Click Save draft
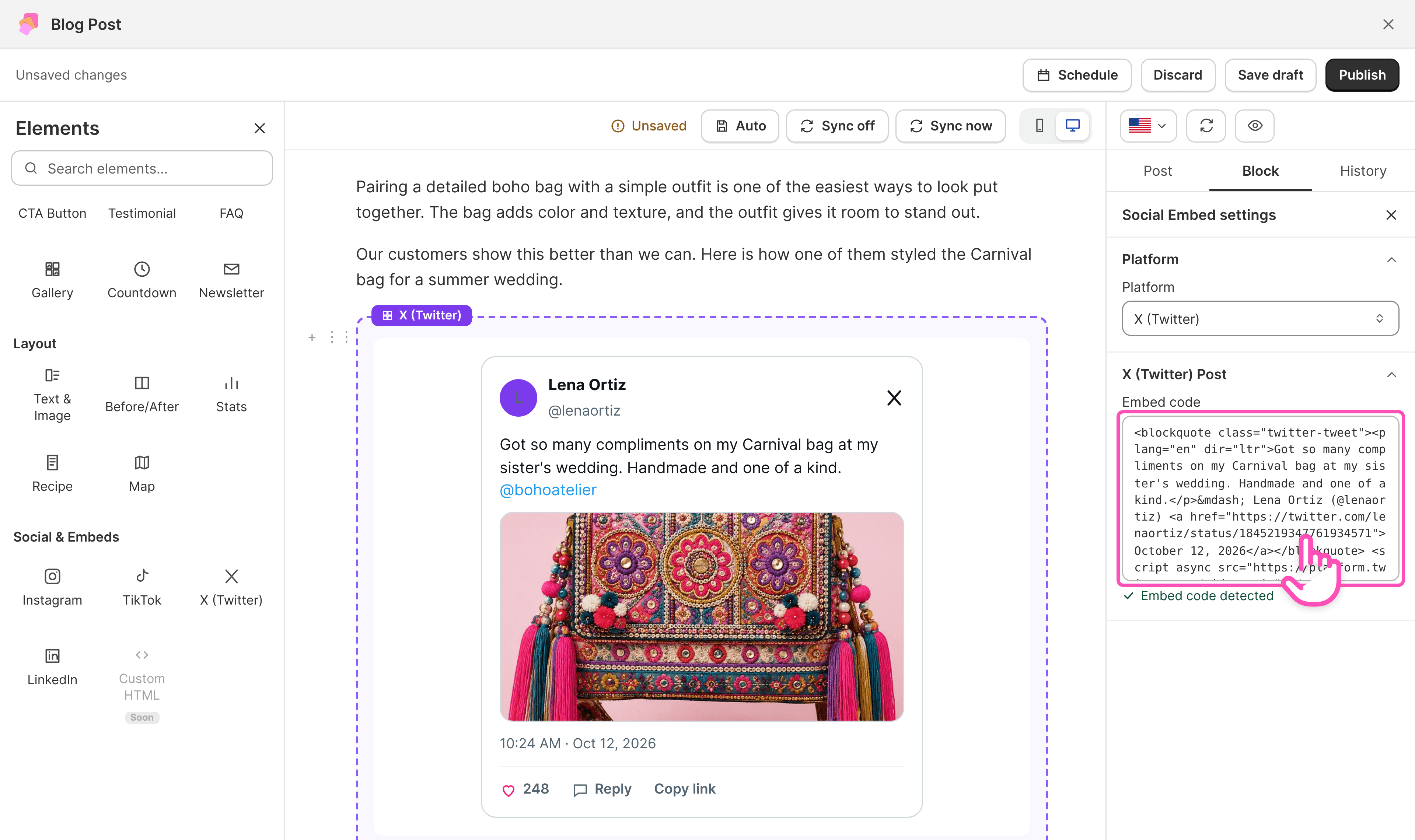Image resolution: width=1415 pixels, height=840 pixels. click(1270, 75)
